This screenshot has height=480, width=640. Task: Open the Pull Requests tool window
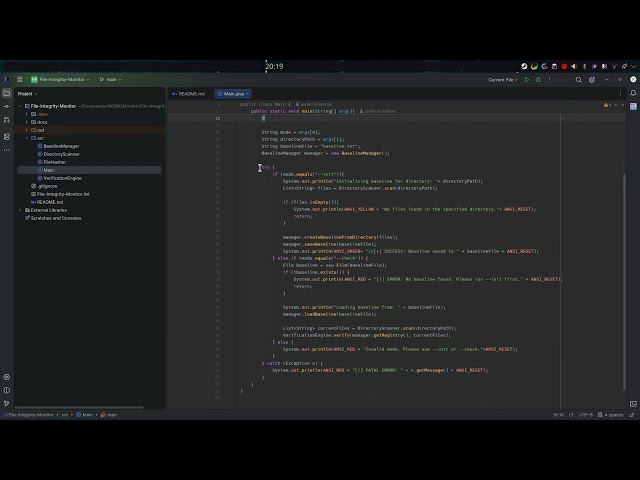pyautogui.click(x=7, y=120)
